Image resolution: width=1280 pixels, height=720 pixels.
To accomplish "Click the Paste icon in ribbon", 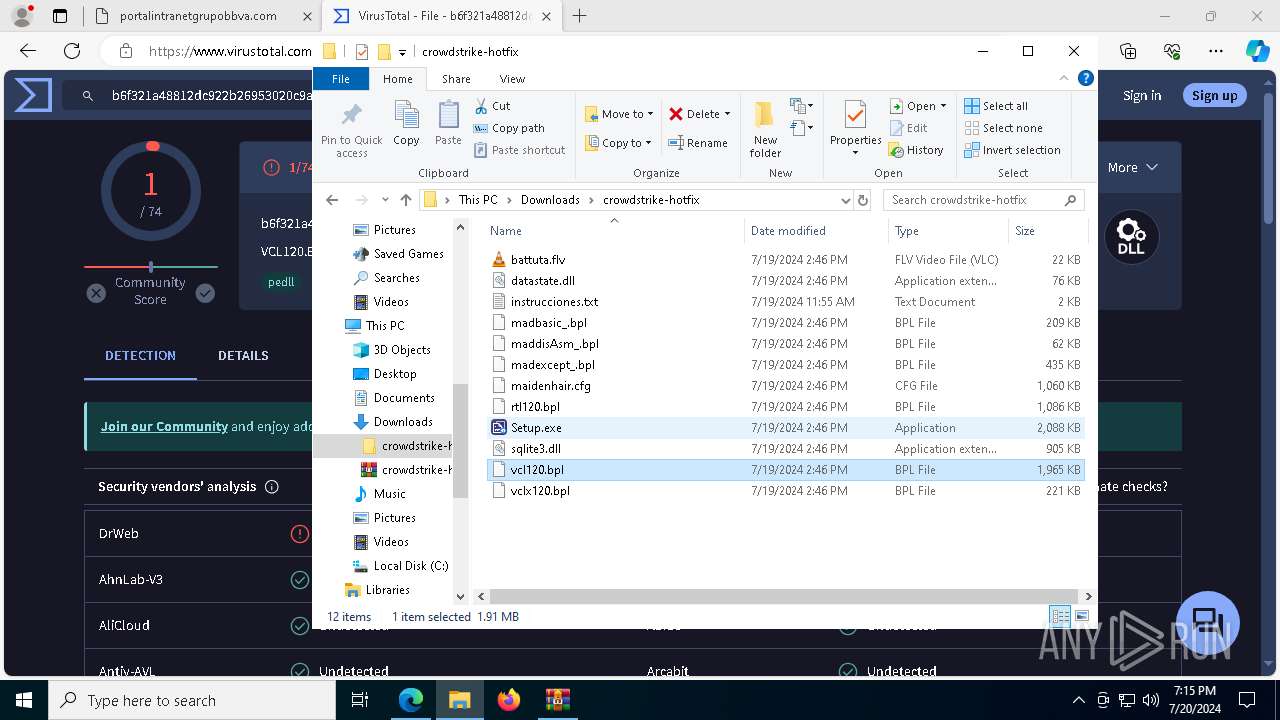I will [448, 125].
